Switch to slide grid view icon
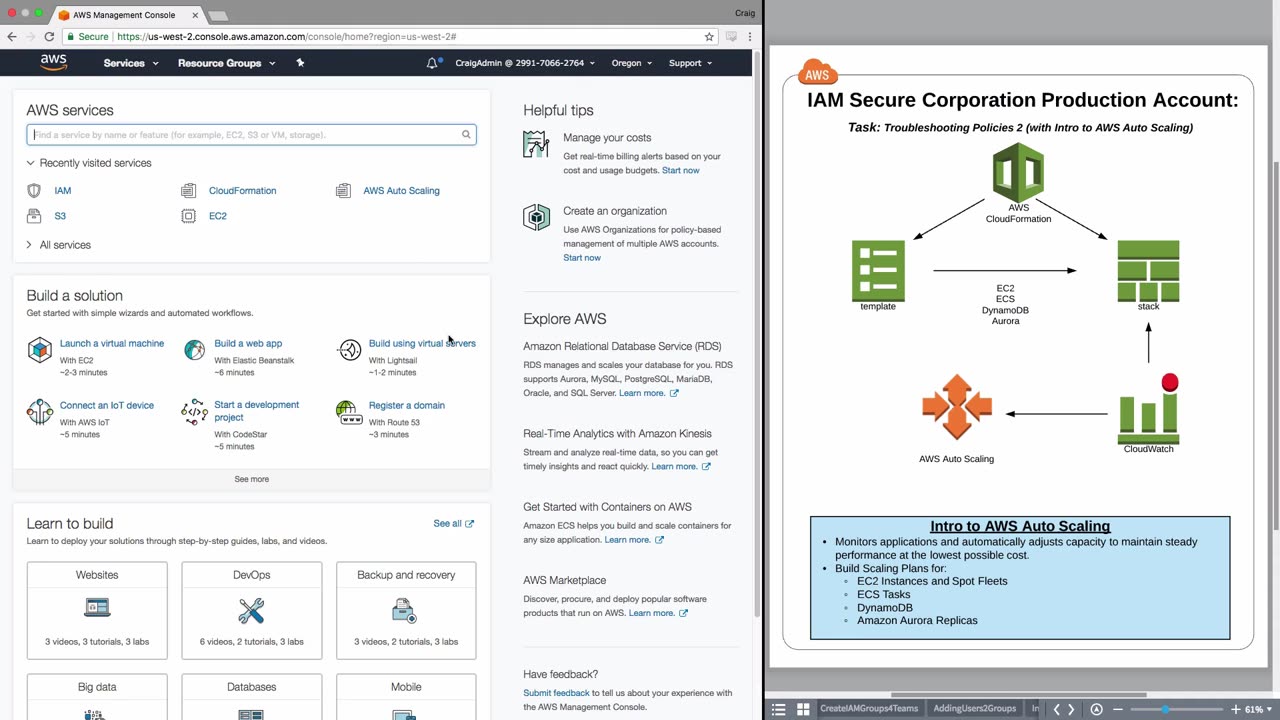 coord(802,709)
